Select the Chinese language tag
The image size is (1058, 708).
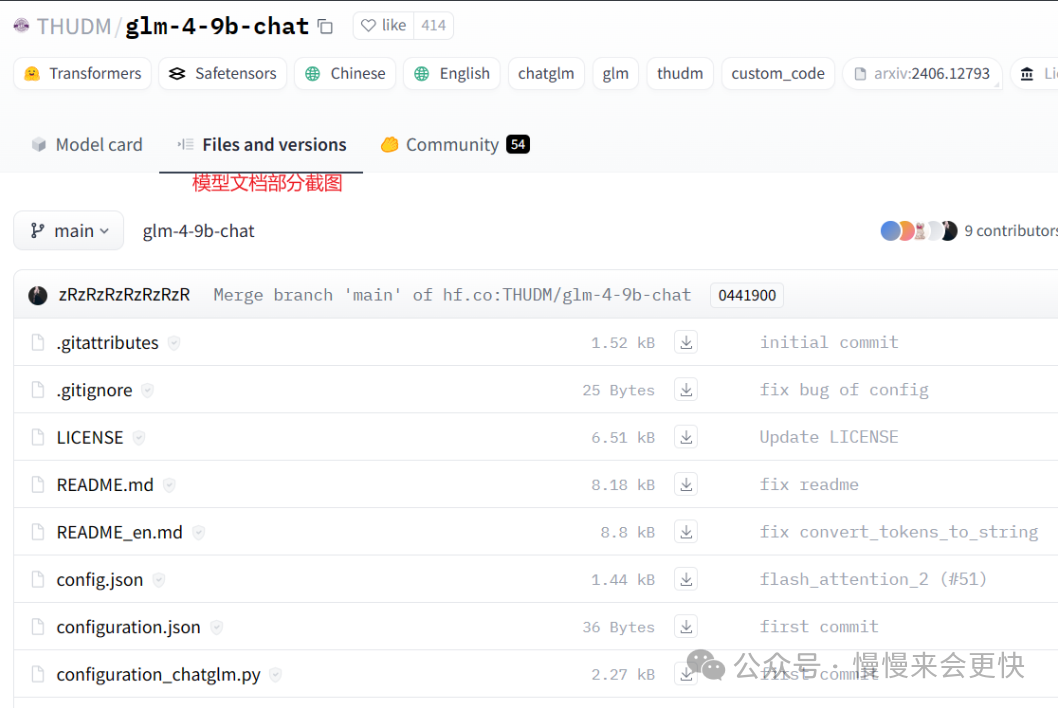pyautogui.click(x=345, y=74)
